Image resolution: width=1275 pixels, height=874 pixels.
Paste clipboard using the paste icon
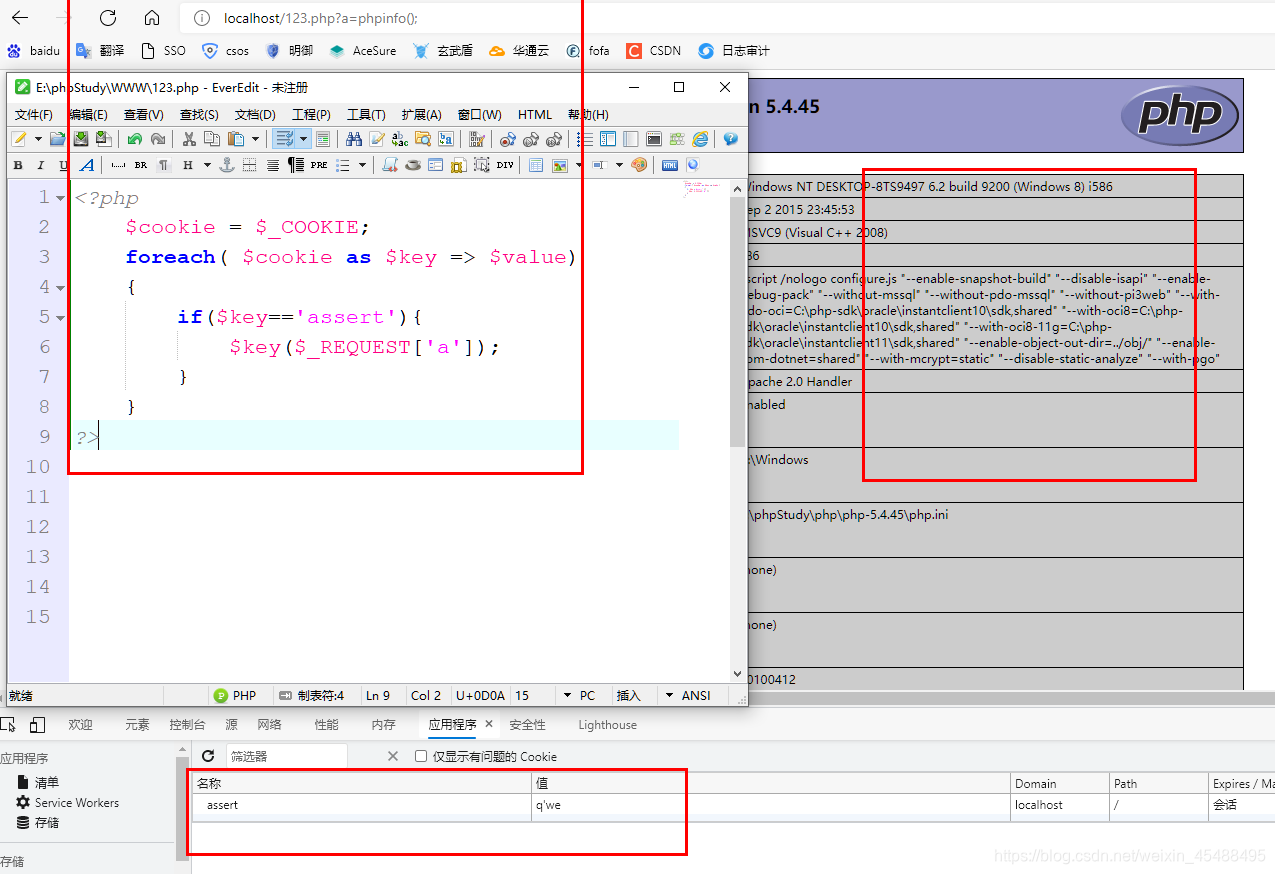235,139
